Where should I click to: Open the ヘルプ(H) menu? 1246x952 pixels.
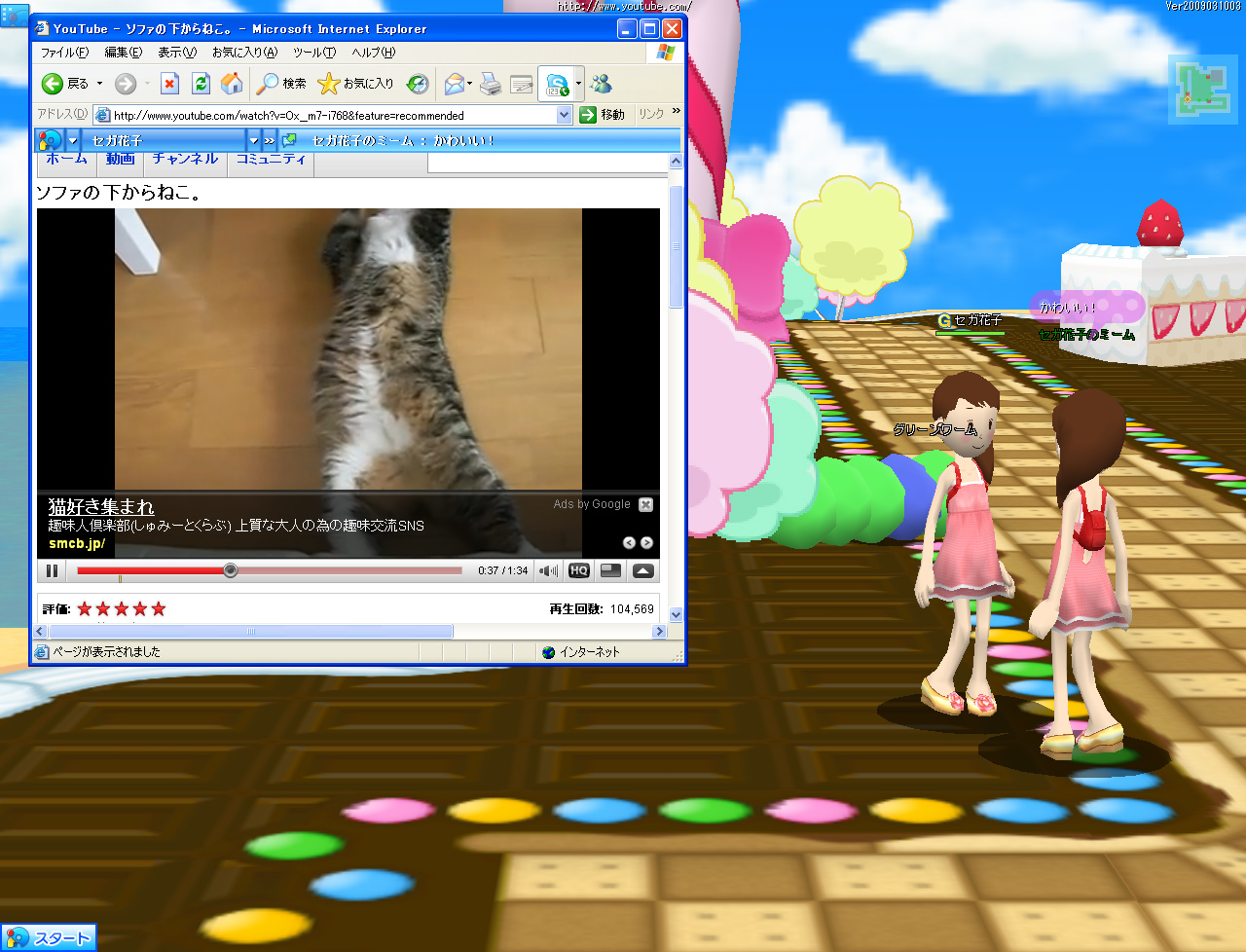[374, 53]
